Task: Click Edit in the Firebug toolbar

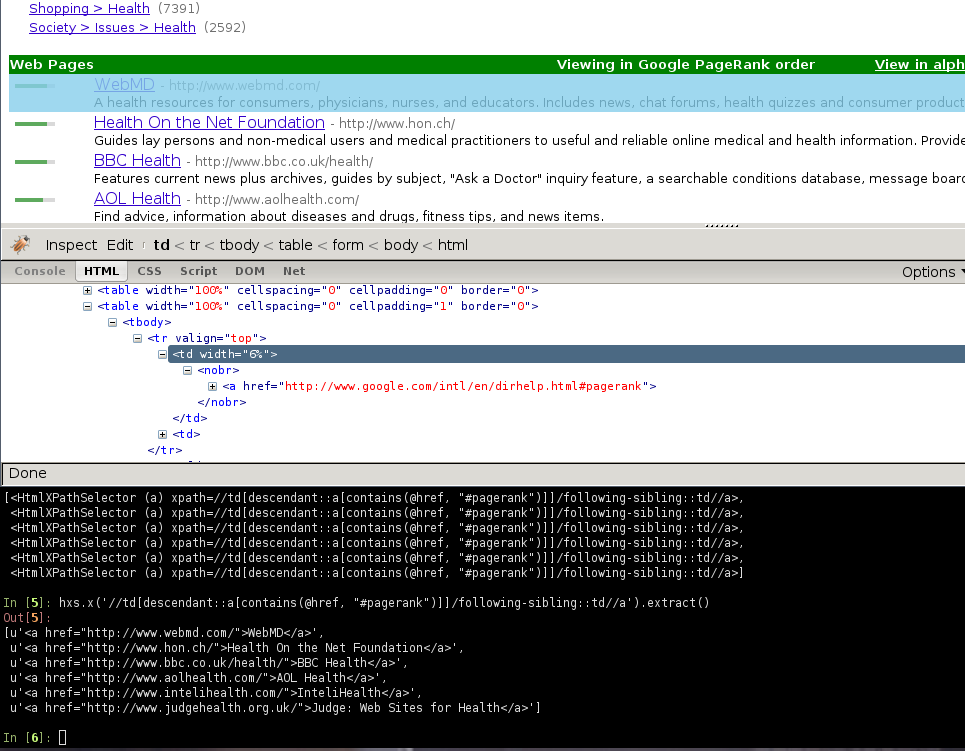Action: pyautogui.click(x=120, y=245)
